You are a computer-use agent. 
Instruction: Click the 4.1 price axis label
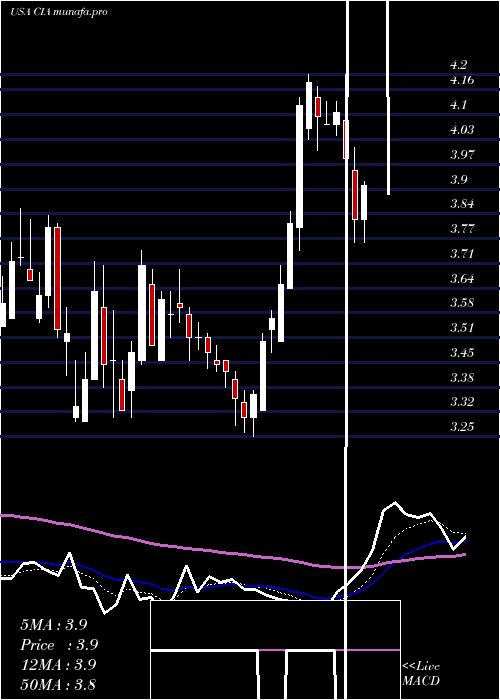point(458,105)
